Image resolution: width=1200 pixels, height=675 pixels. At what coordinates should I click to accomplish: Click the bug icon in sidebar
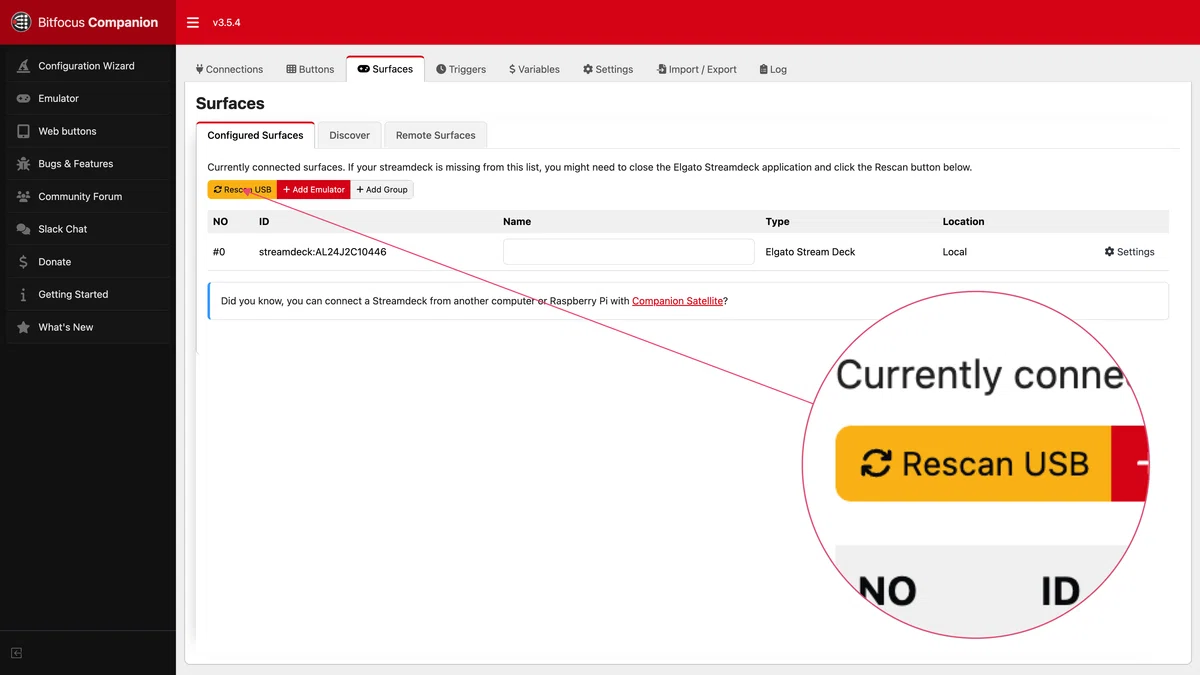[x=23, y=164]
